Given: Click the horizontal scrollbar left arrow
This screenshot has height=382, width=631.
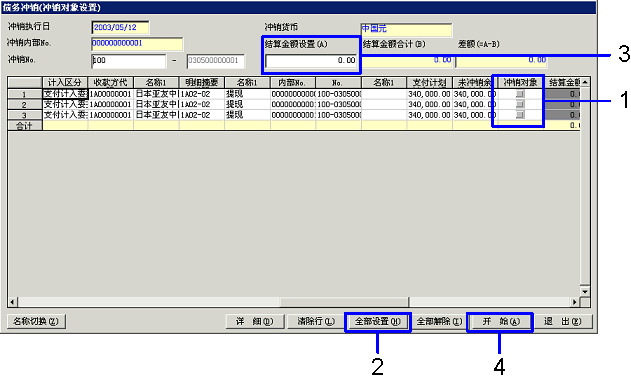Looking at the screenshot, I should 12,302.
